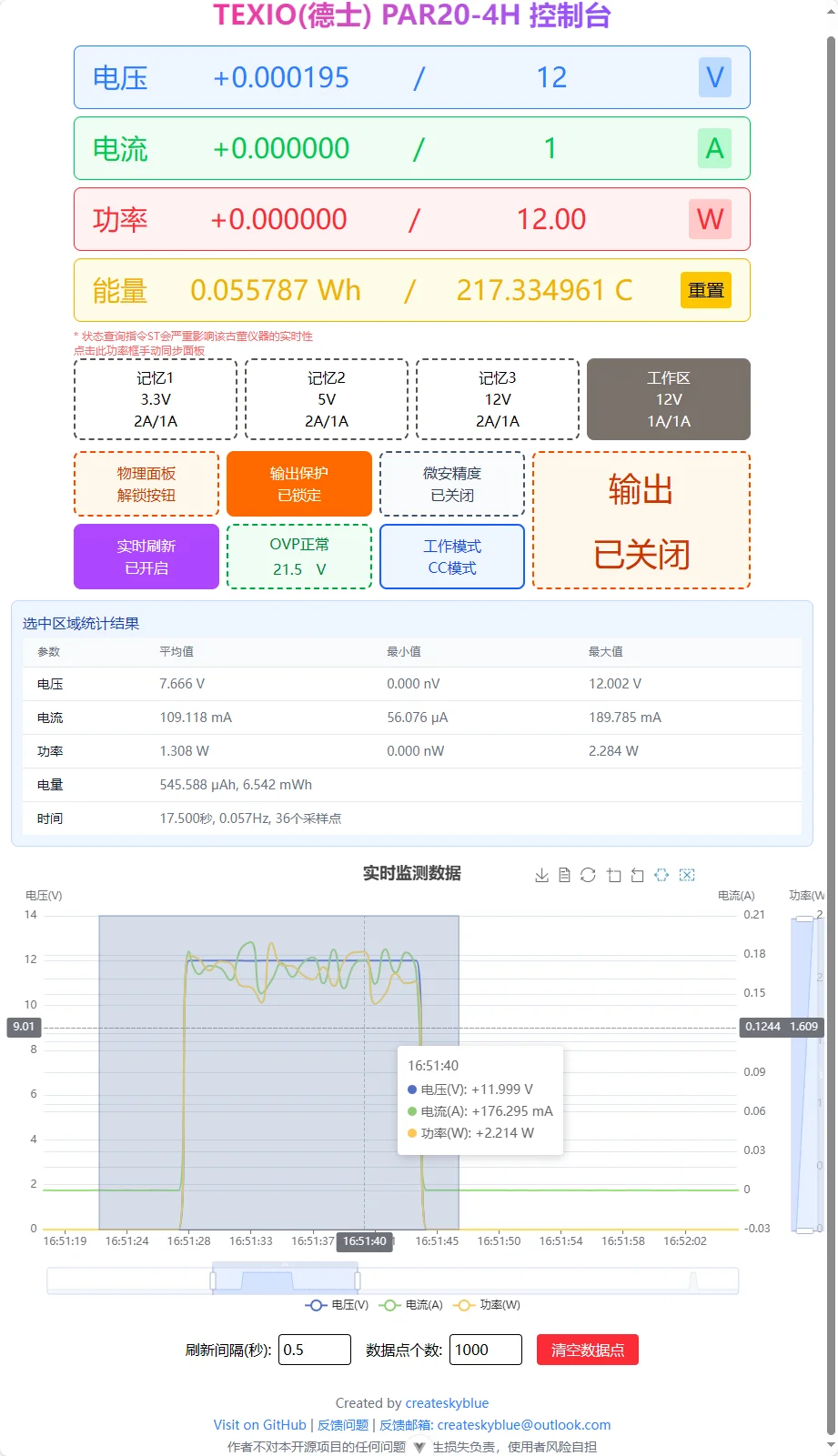Click the power limit value 12.00
Viewport: 838px width, 1456px height.
tap(551, 219)
